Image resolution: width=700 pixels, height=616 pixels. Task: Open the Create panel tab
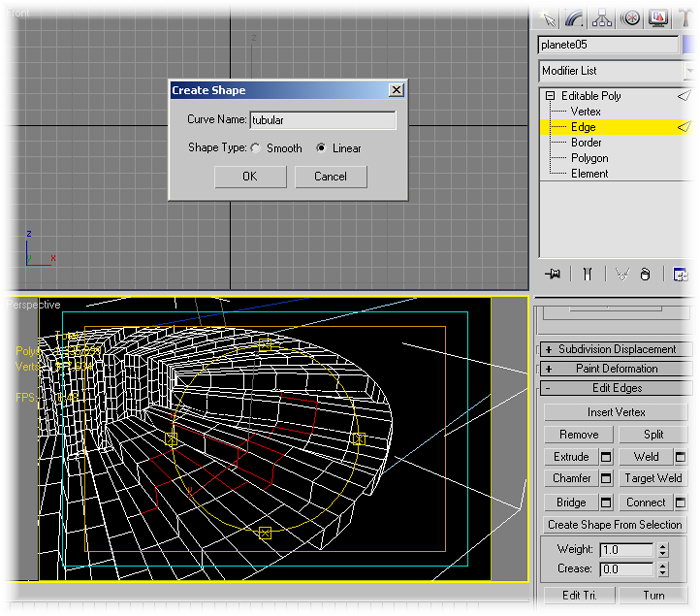549,17
